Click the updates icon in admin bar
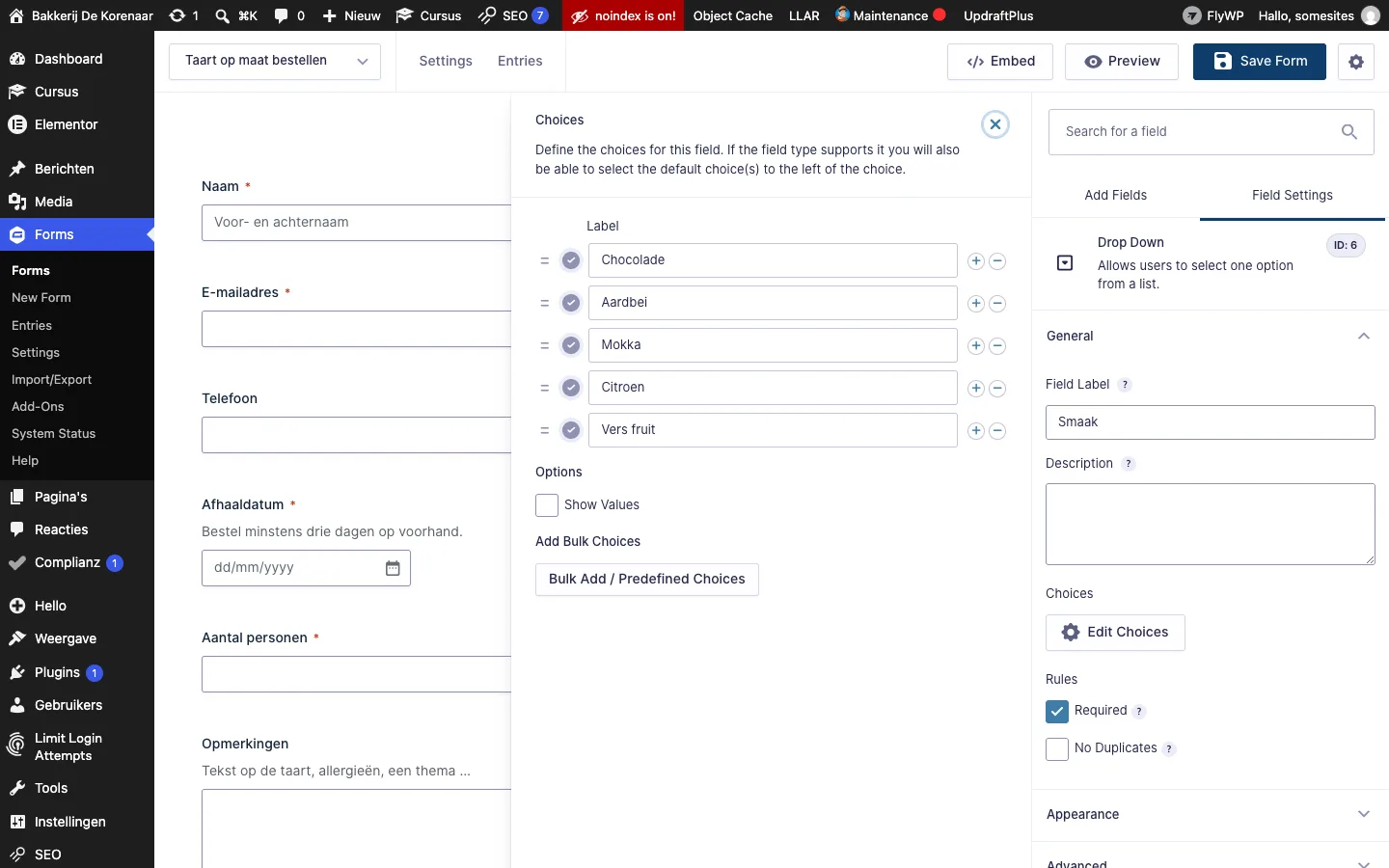The width and height of the screenshot is (1389, 868). point(177,15)
